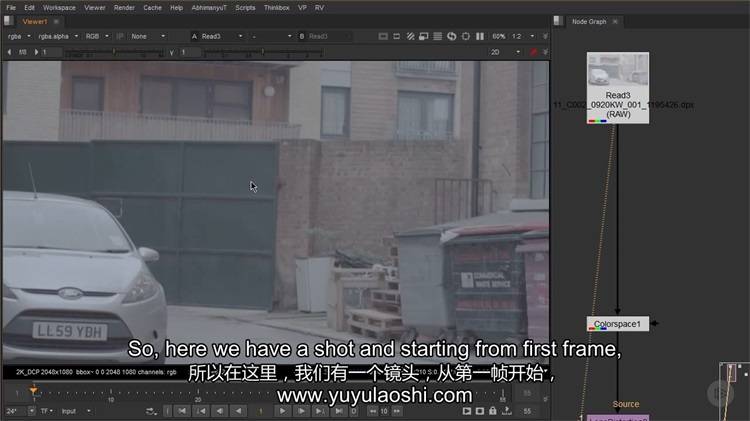Click the 60% zoom field

click(499, 36)
